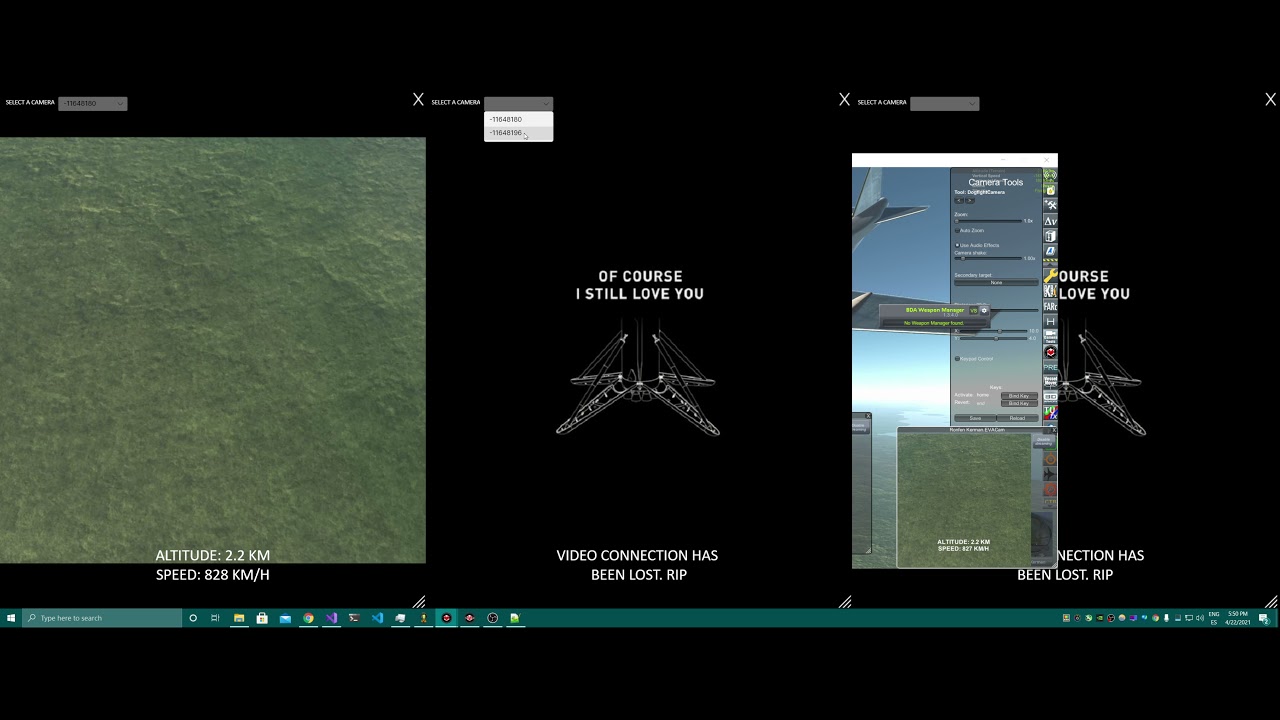The height and width of the screenshot is (720, 1280).
Task: Open network icon in system tray
Action: pos(1189,618)
